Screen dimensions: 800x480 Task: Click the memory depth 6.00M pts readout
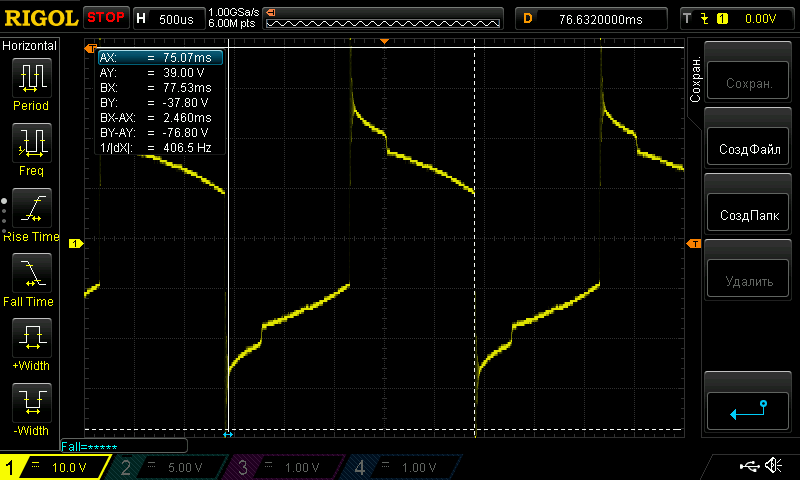click(232, 23)
